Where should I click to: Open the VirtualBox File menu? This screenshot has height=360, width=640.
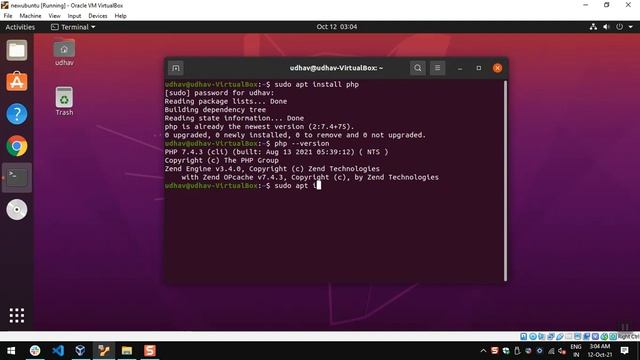(8, 16)
